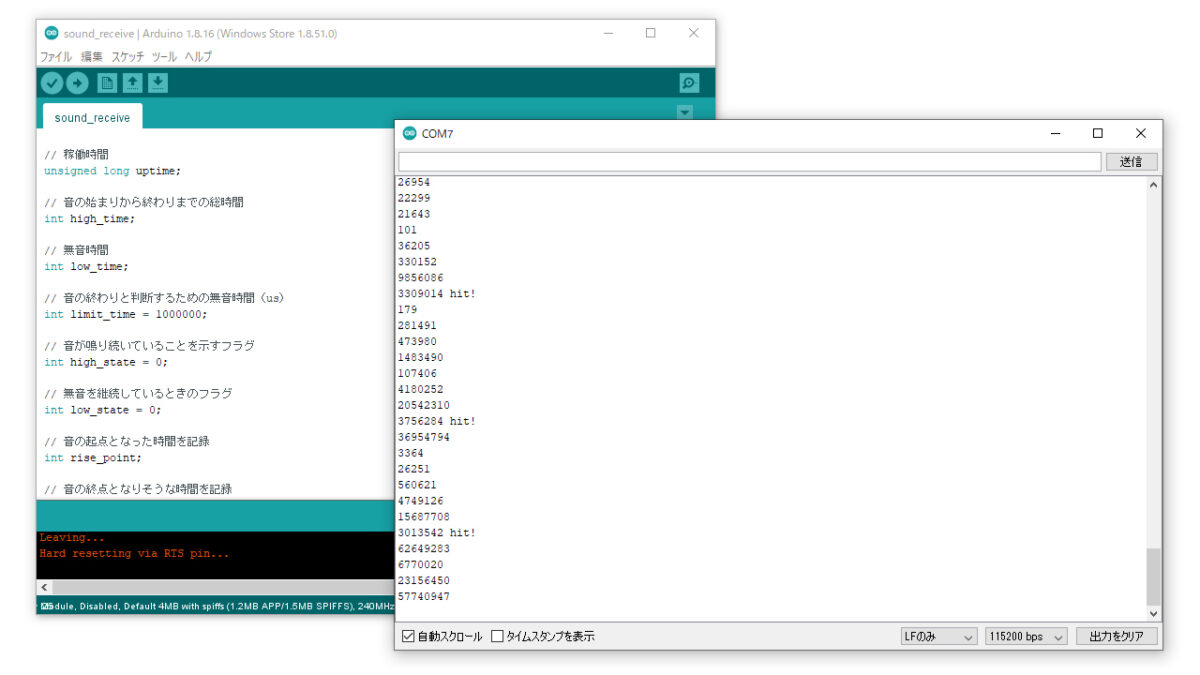Expand the tab options dropdown arrow

pyautogui.click(x=684, y=113)
